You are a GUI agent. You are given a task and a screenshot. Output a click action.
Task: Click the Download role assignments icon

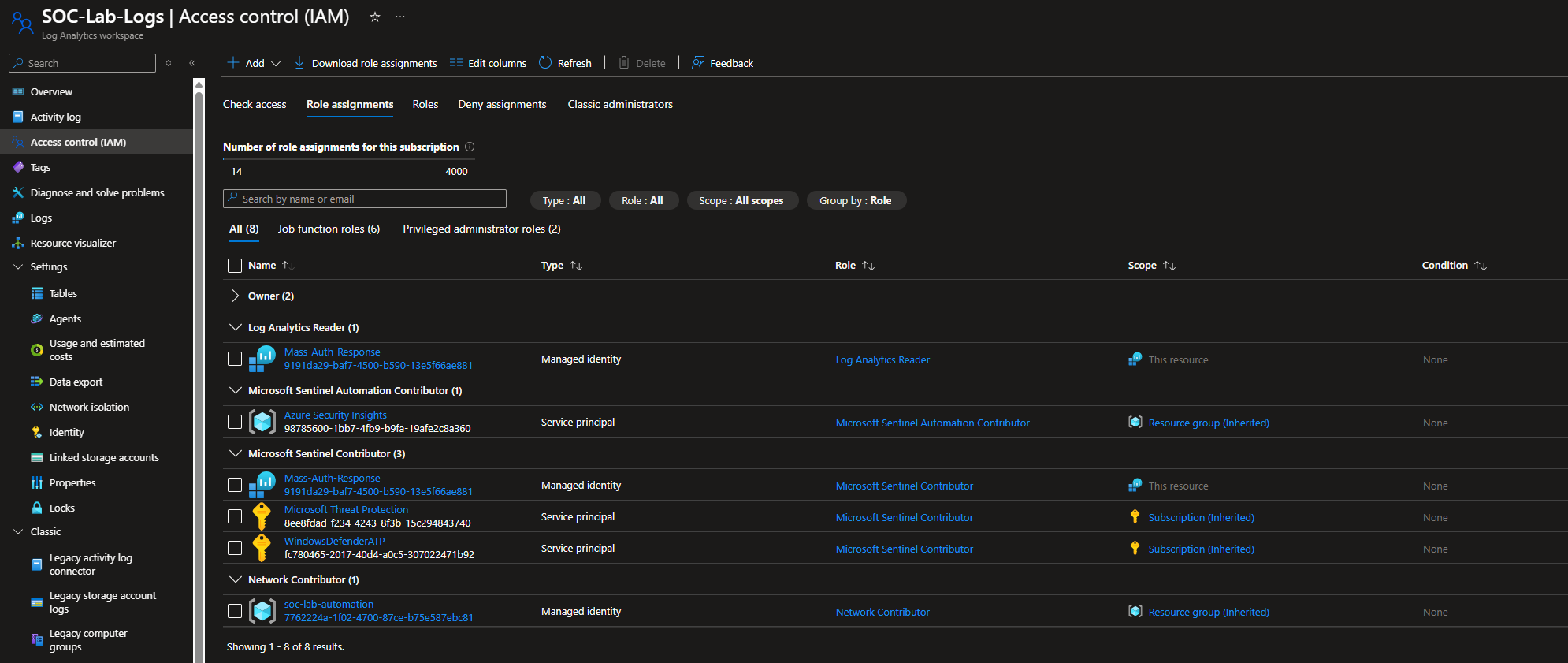tap(299, 63)
